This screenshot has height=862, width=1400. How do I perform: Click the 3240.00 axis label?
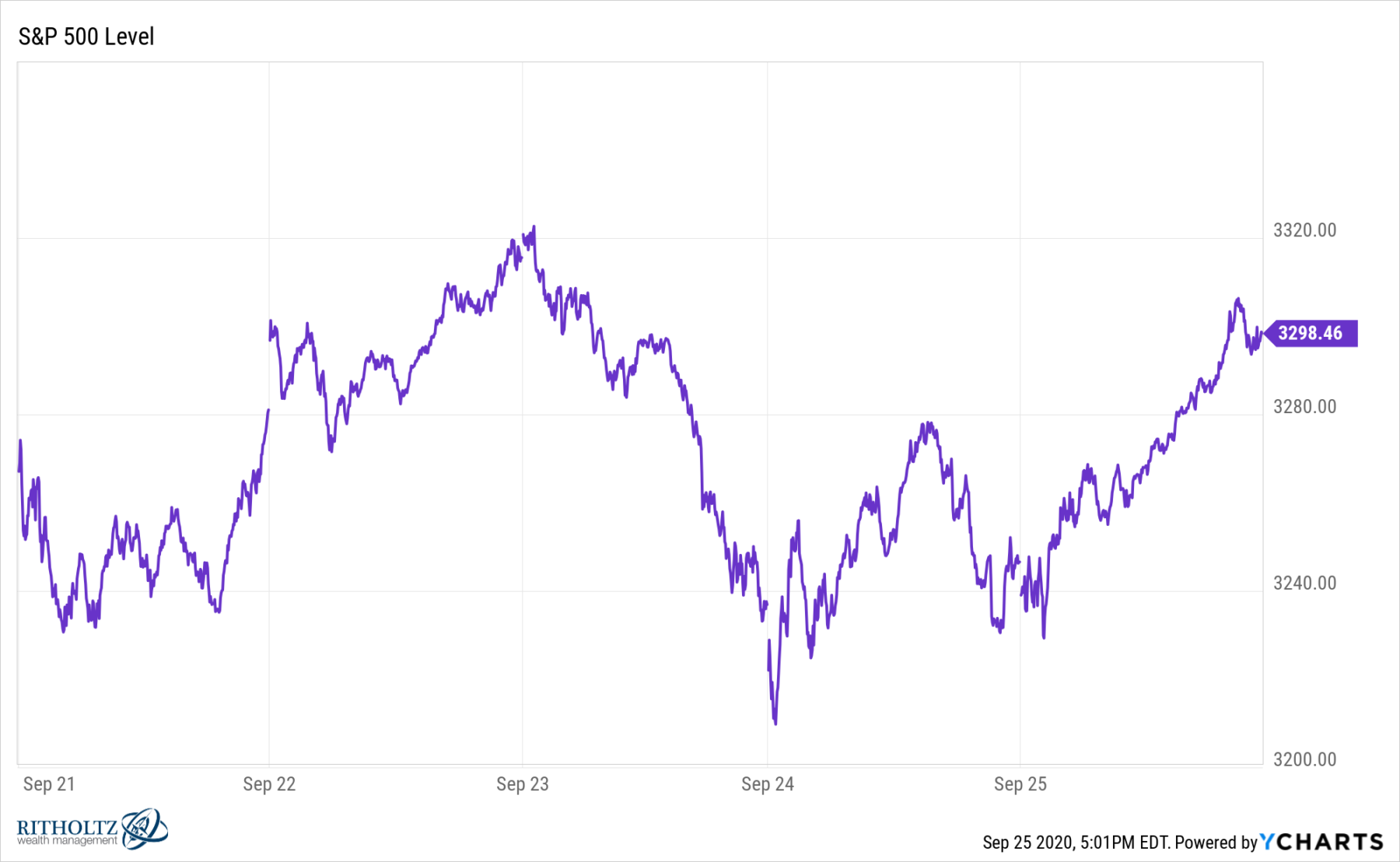tap(1304, 583)
